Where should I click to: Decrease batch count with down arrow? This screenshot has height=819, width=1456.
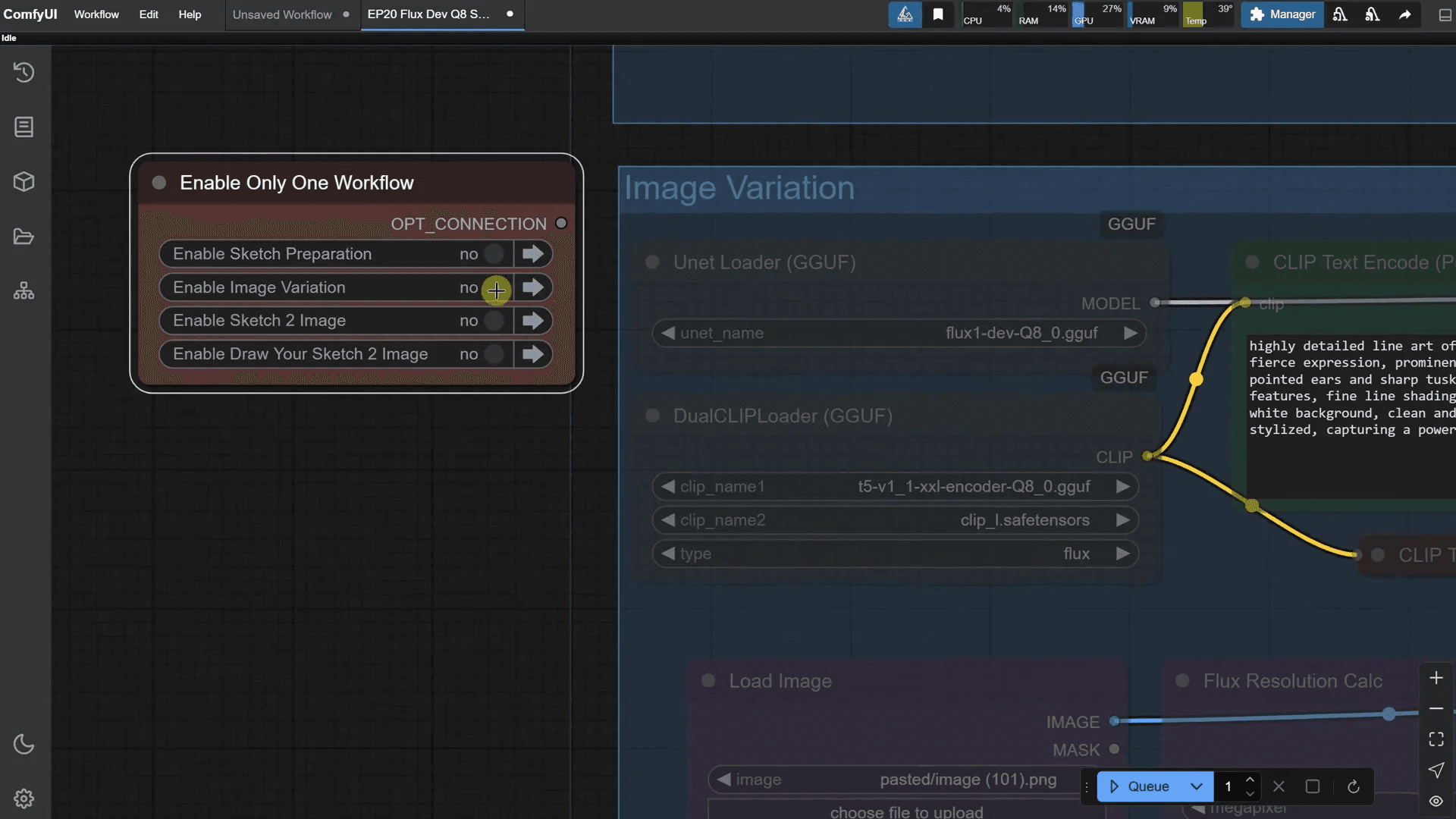1250,793
